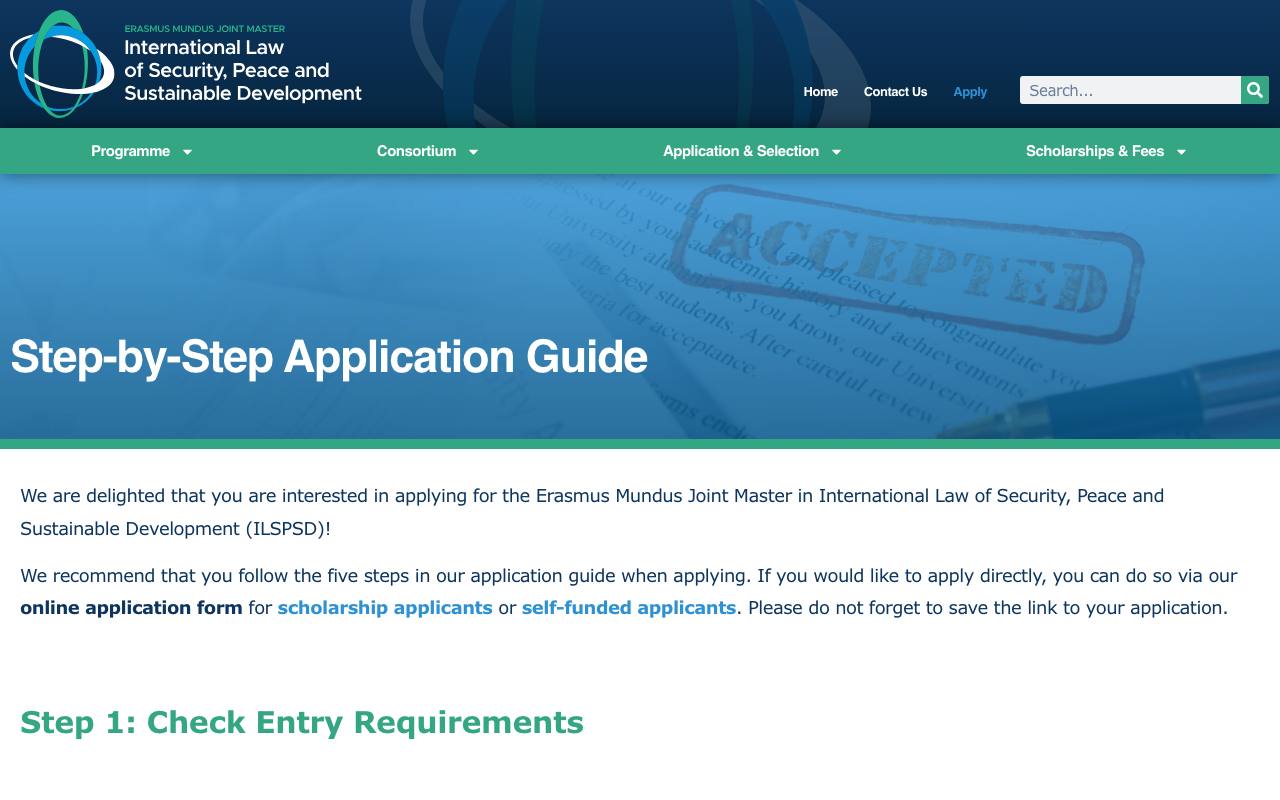Viewport: 1280px width, 800px height.
Task: Open the ILSPSD logo homepage link
Action: (x=186, y=64)
